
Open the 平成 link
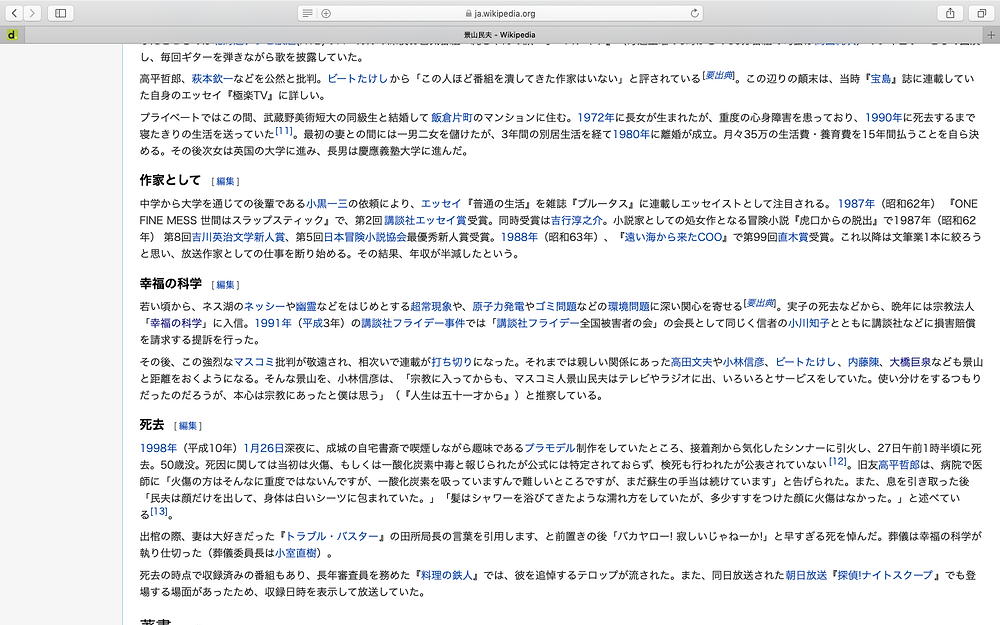tap(312, 323)
